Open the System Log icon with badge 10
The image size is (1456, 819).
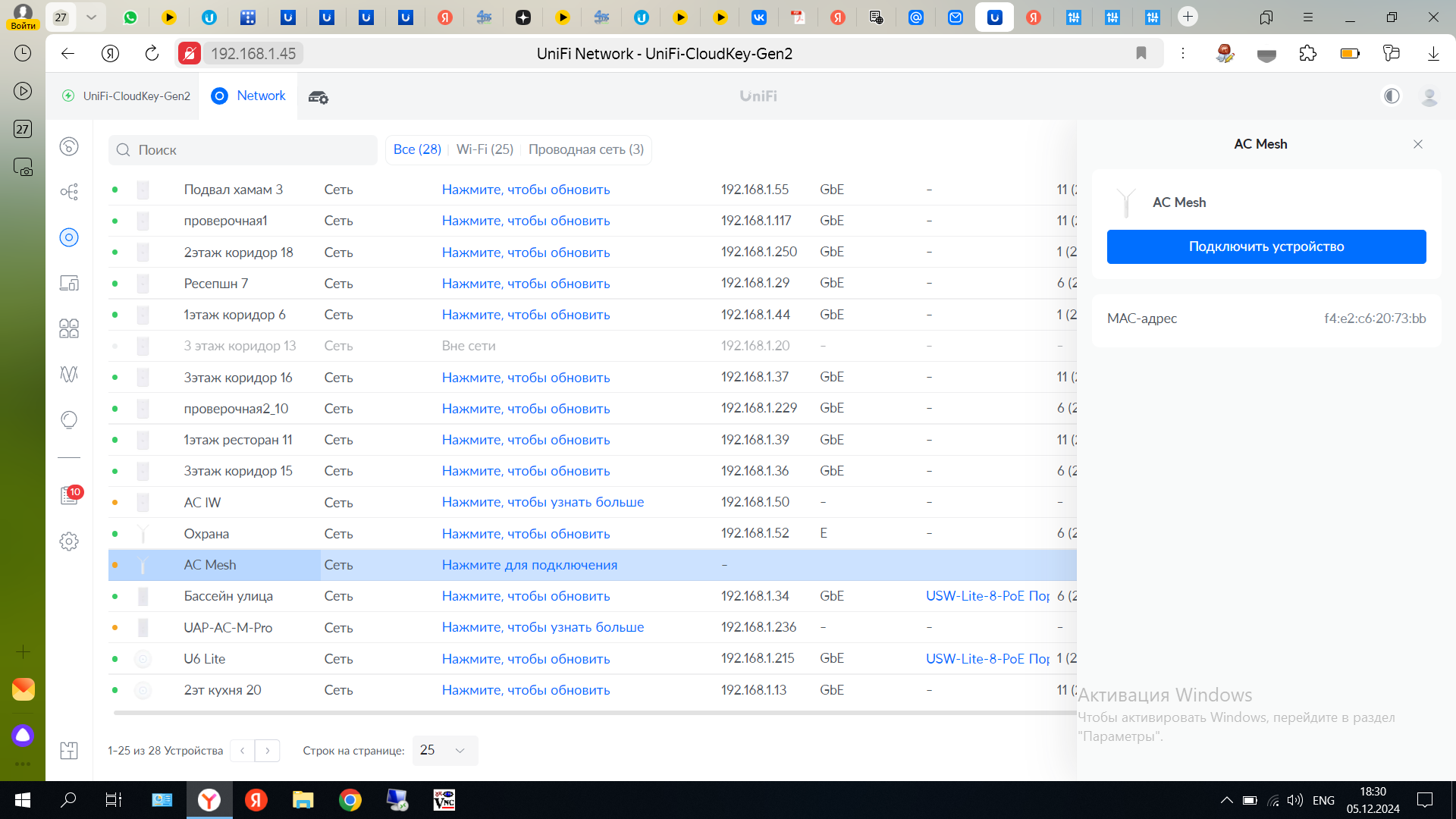click(71, 495)
